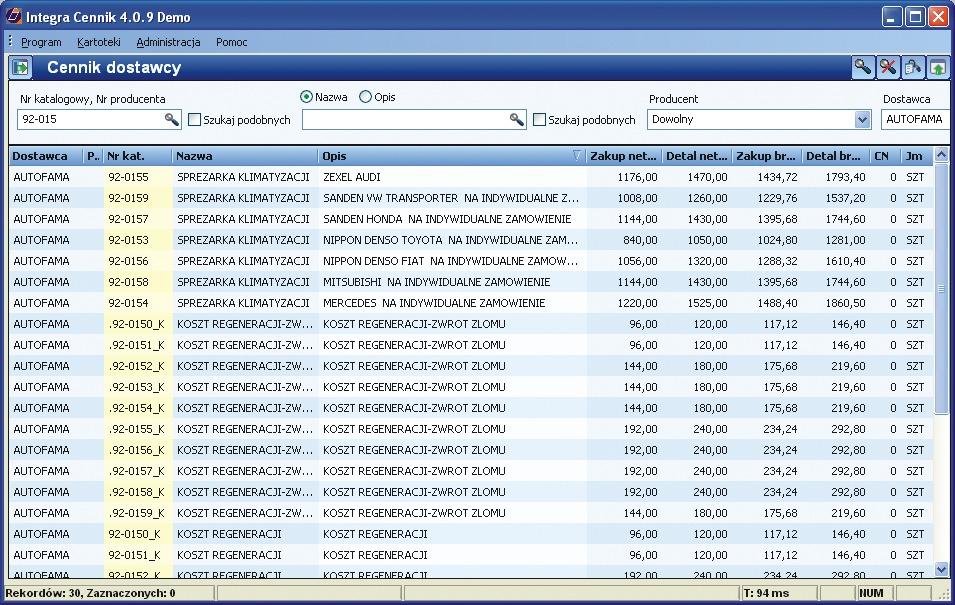
Task: Click the clear search crossed-magnifier icon
Action: [887, 67]
